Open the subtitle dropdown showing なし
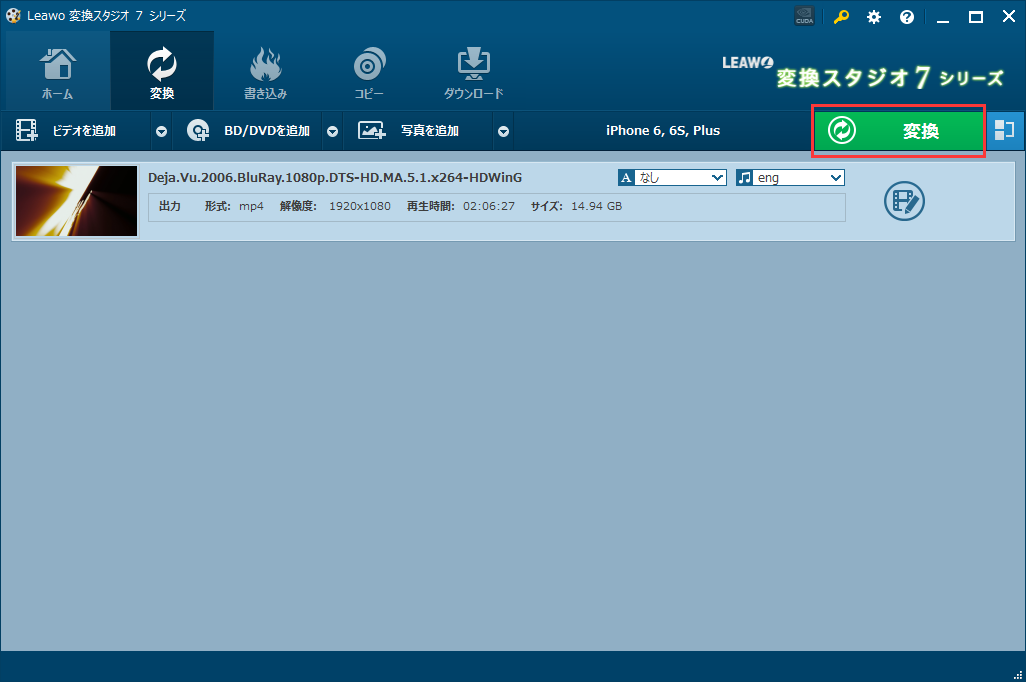1026x682 pixels. pyautogui.click(x=680, y=177)
